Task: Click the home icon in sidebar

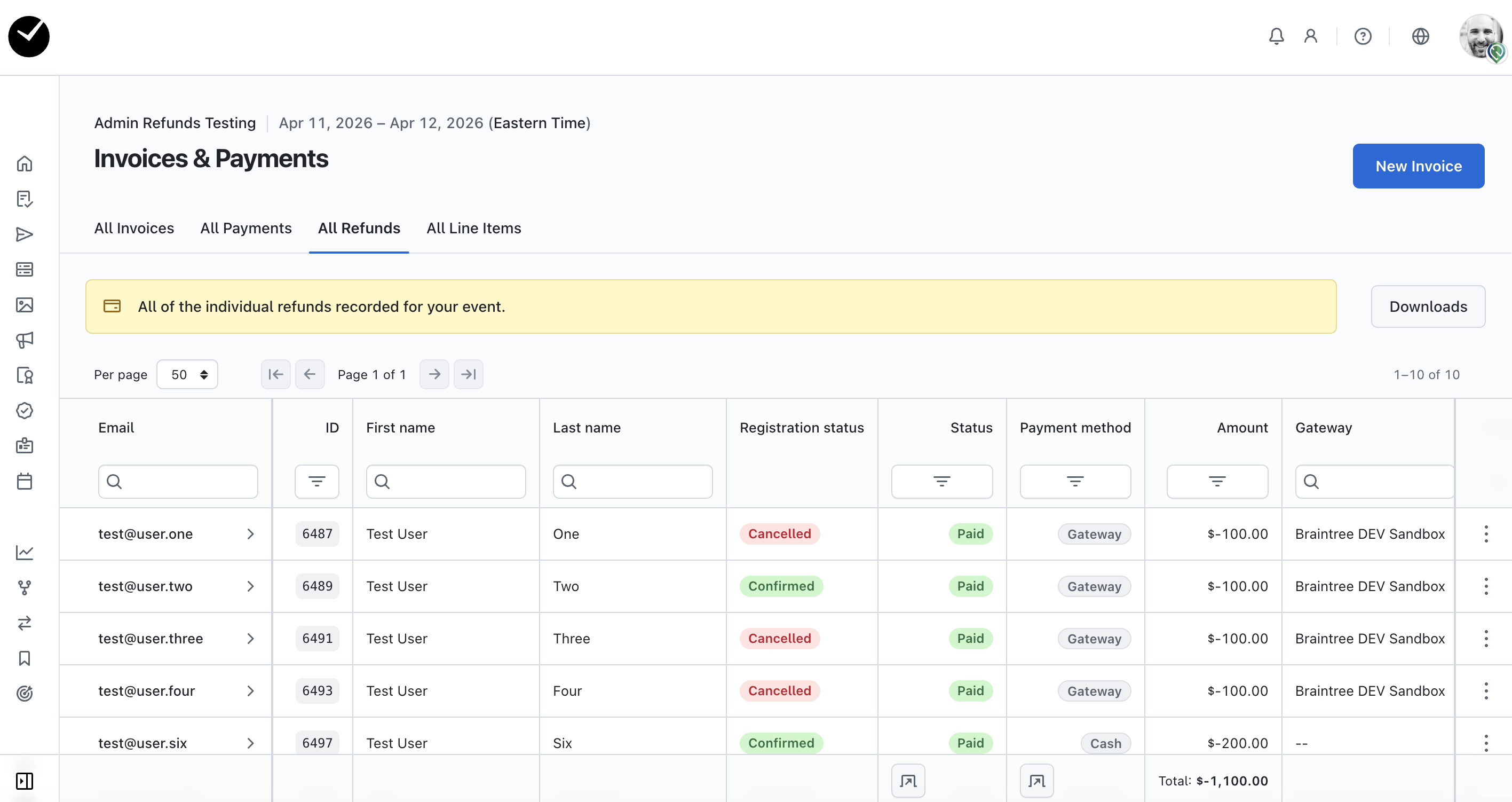Action: pos(25,163)
